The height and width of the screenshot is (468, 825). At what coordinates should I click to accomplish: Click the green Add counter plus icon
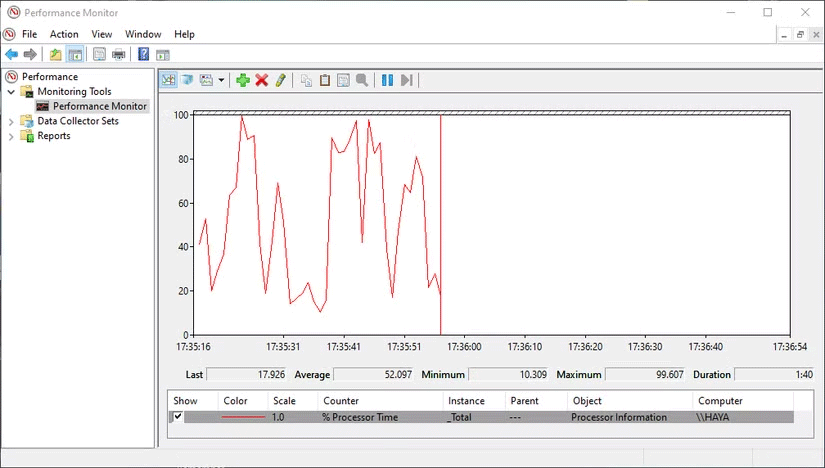click(243, 80)
